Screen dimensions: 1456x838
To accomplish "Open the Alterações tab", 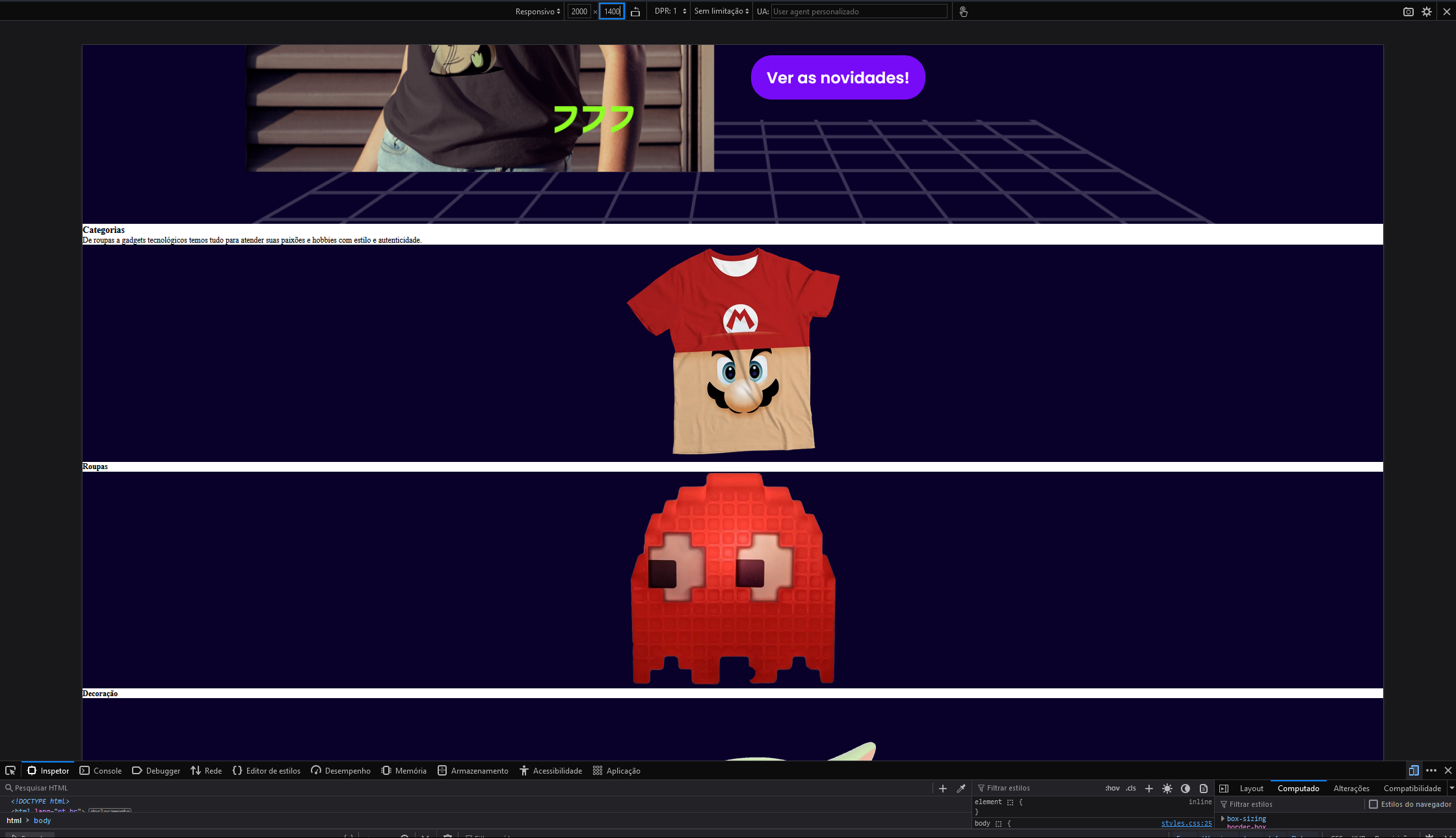I will click(1351, 788).
